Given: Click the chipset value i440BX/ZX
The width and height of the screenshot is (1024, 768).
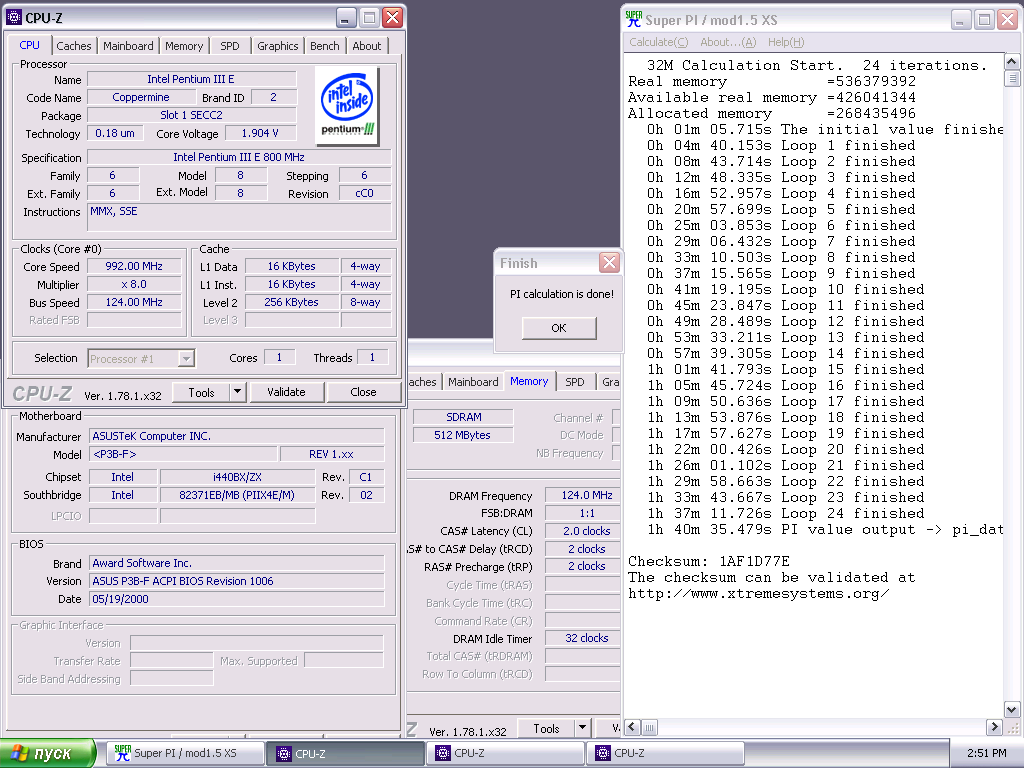Looking at the screenshot, I should [237, 477].
